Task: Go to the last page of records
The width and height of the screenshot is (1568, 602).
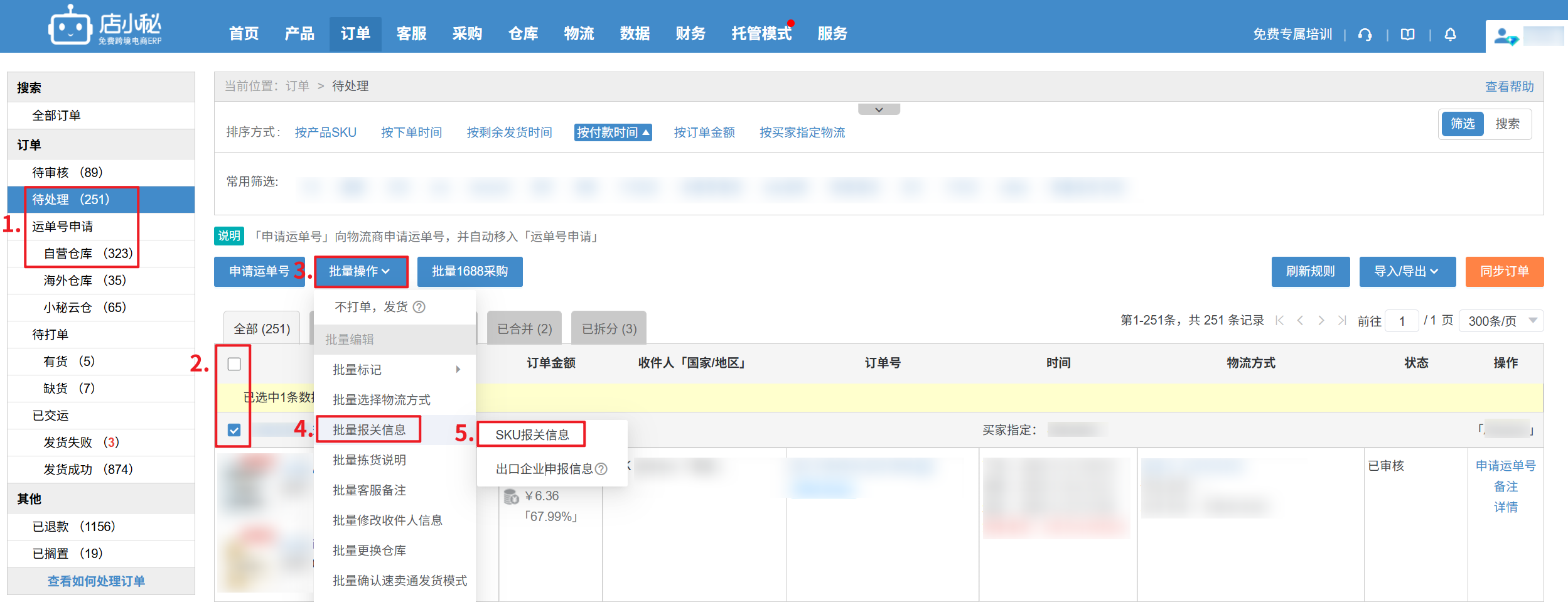Action: 1341,321
